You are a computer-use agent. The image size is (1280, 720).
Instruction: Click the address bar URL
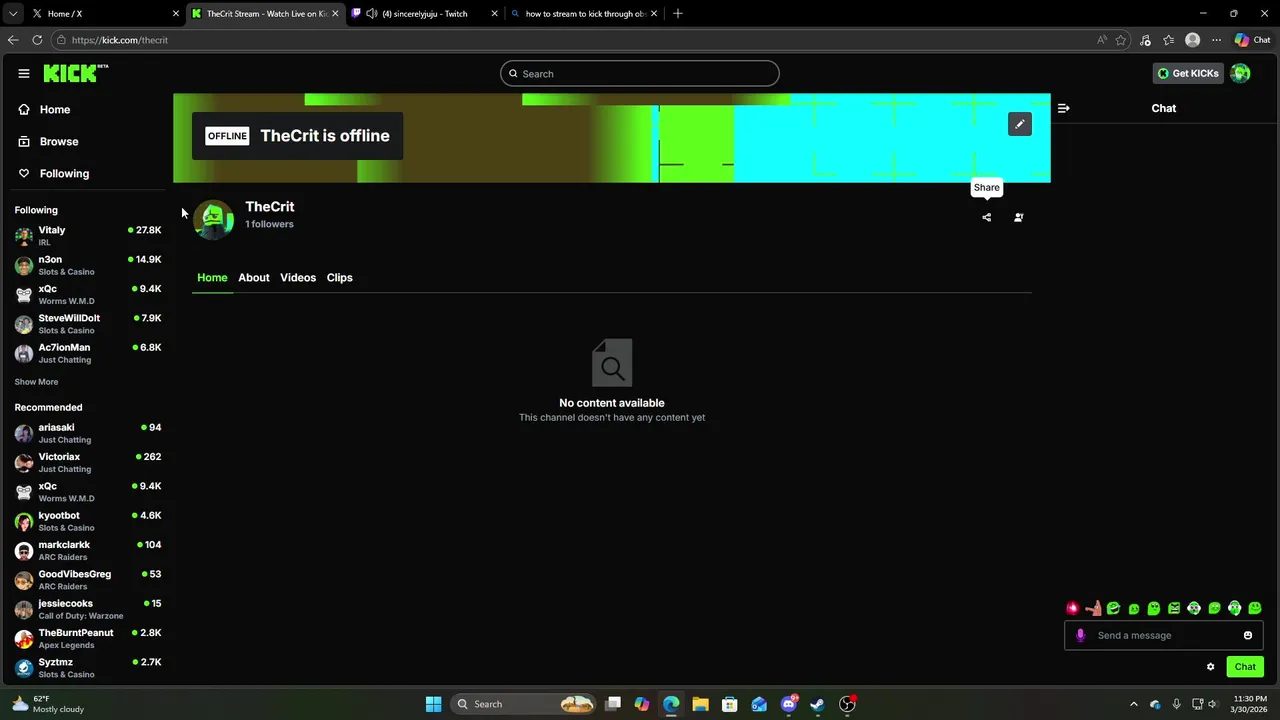pyautogui.click(x=120, y=40)
